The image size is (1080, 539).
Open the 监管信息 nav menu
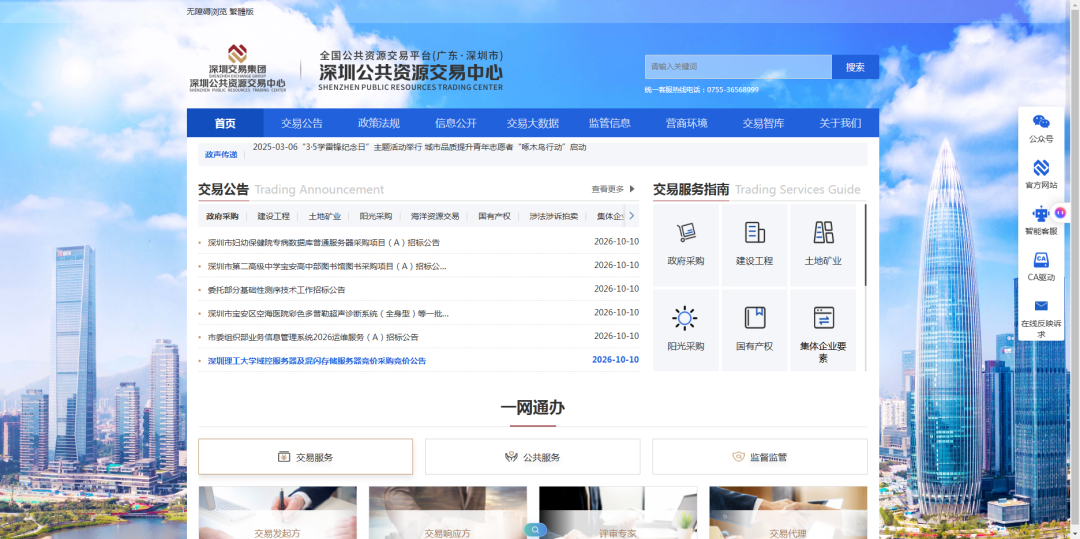[x=610, y=123]
